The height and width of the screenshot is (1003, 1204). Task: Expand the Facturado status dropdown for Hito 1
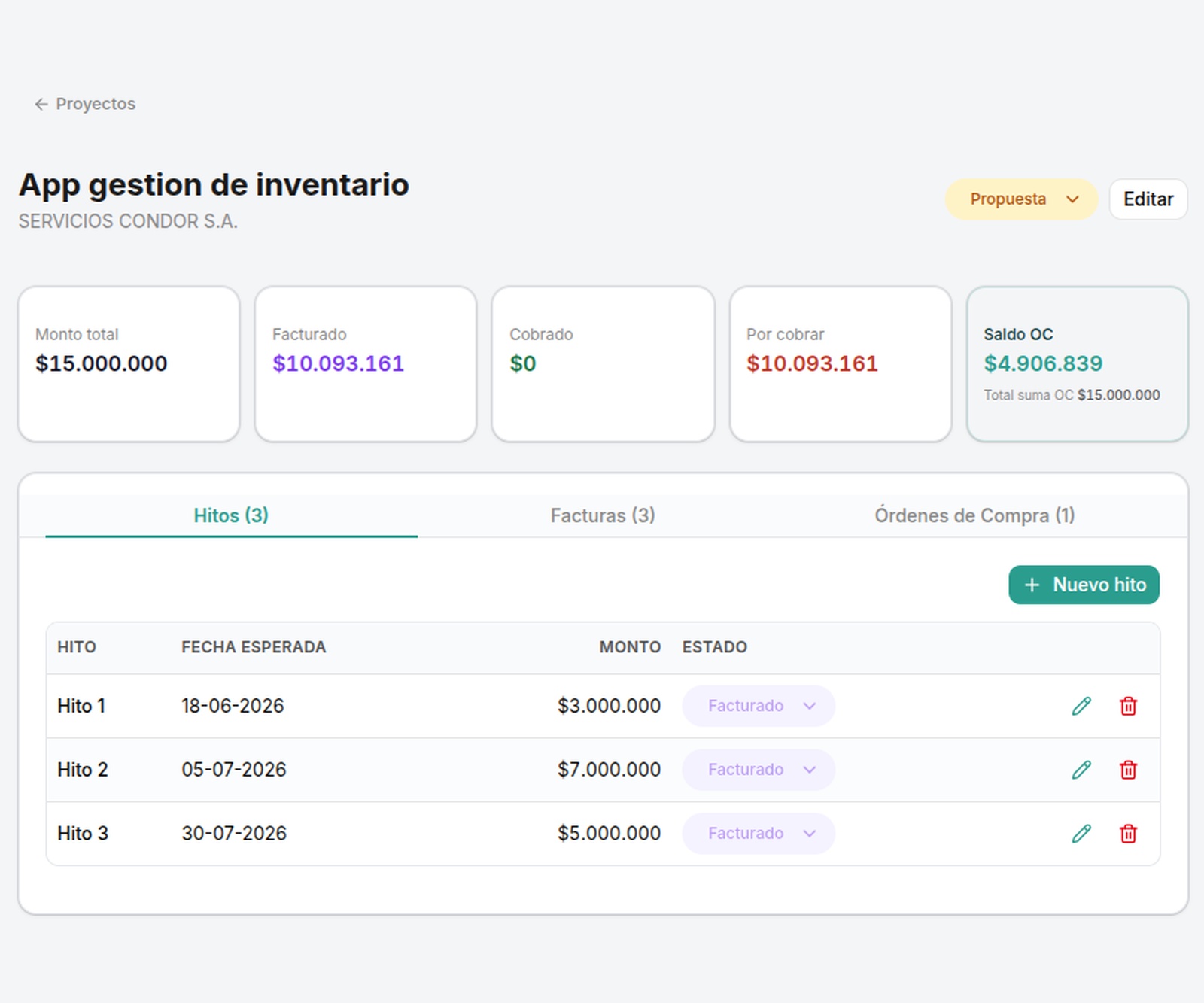pos(759,706)
